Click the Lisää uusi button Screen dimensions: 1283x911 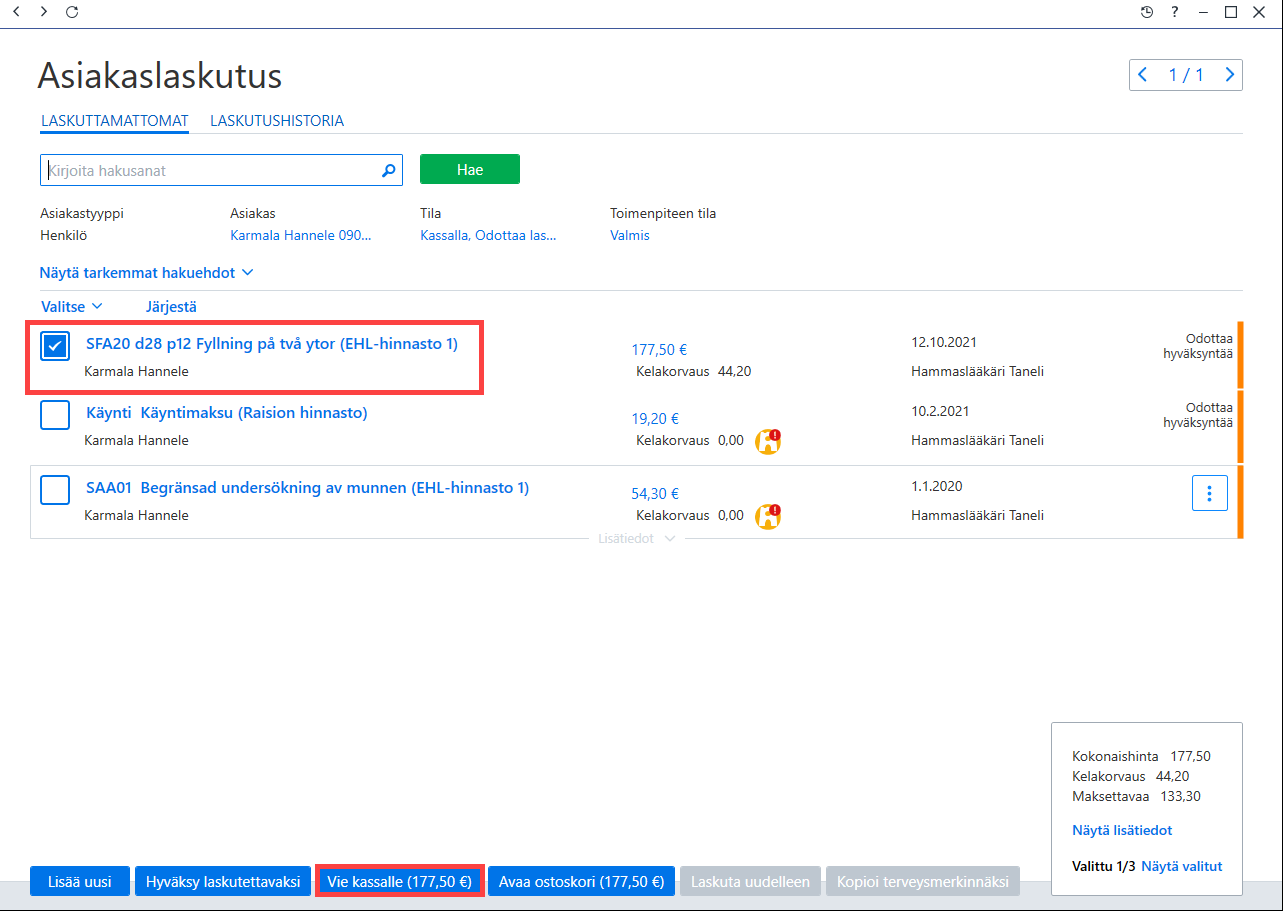tap(80, 882)
